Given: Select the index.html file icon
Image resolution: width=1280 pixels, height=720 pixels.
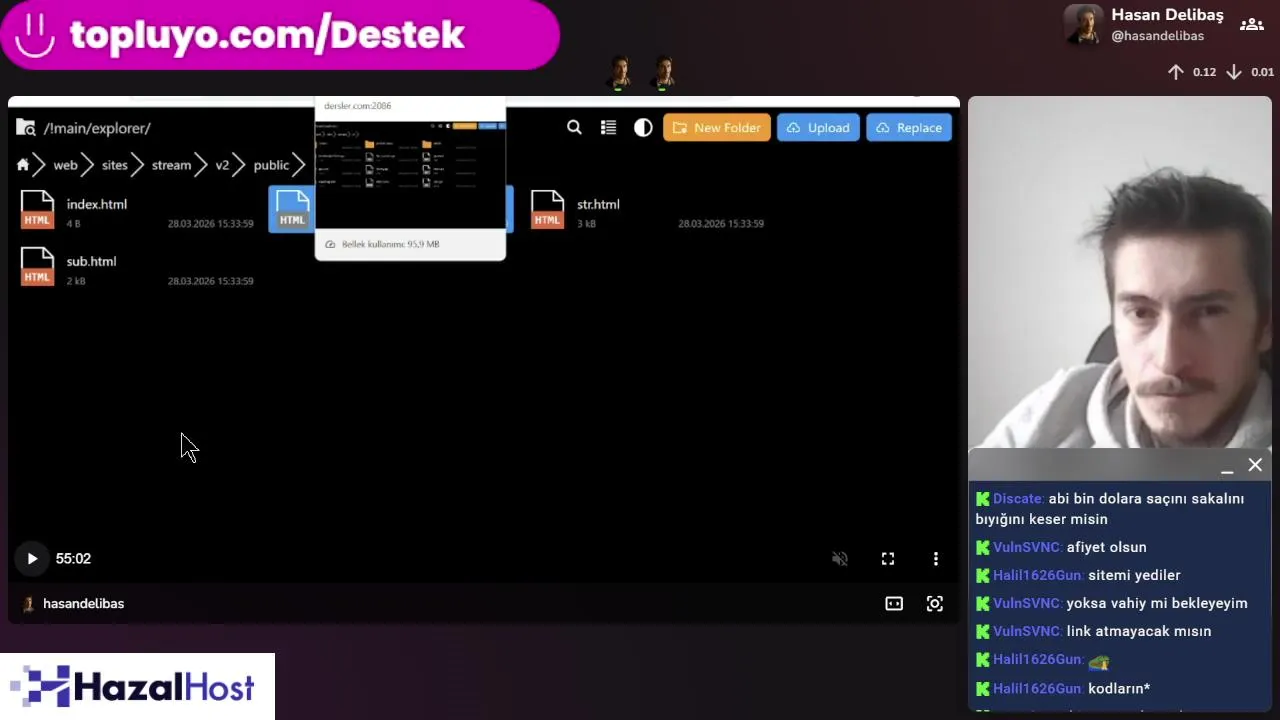Looking at the screenshot, I should click(37, 209).
